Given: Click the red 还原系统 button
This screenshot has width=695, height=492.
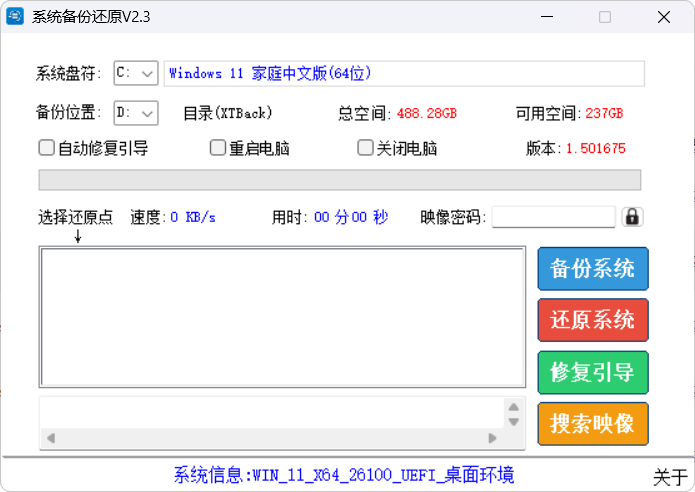Looking at the screenshot, I should tap(593, 320).
